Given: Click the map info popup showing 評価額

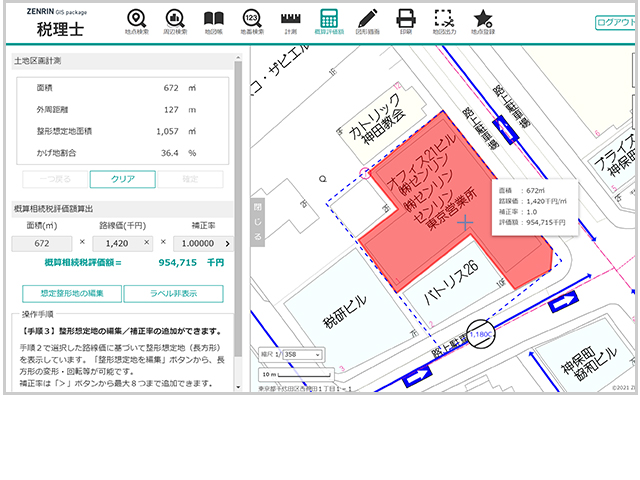Looking at the screenshot, I should [535, 207].
